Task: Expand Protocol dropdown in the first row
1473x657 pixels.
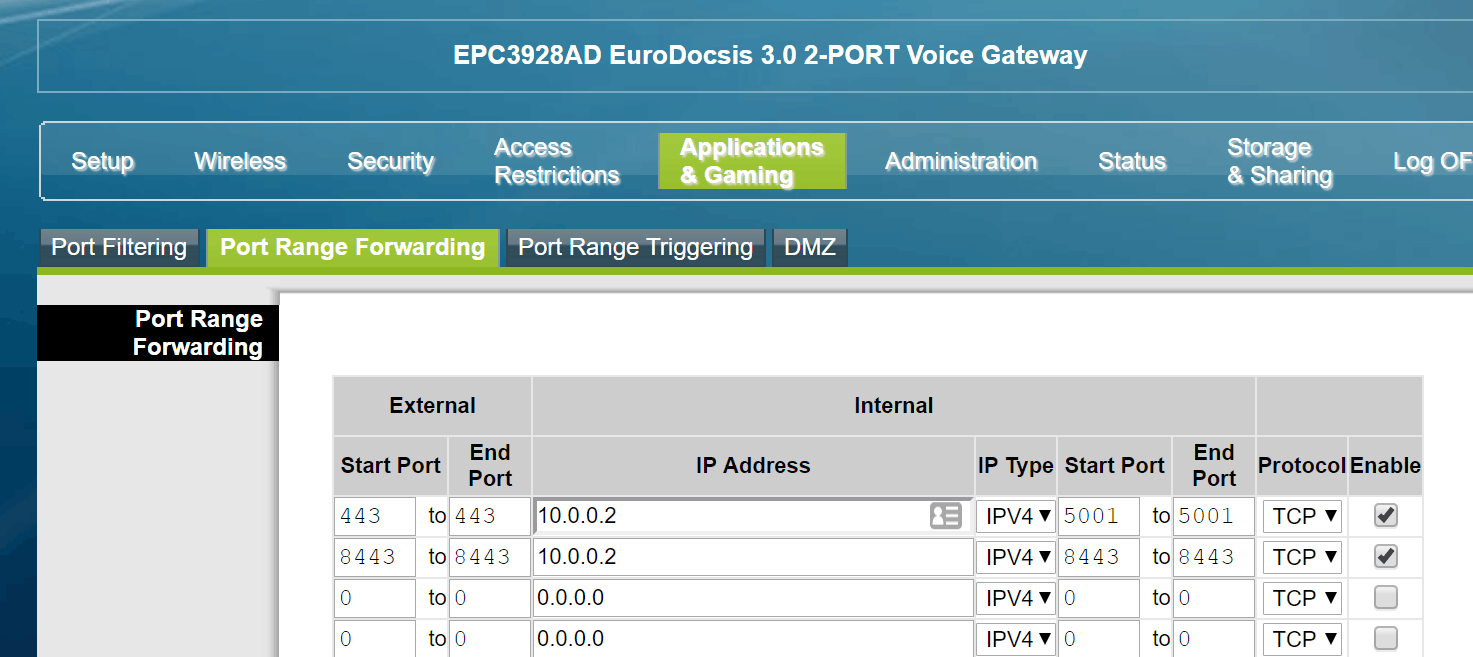Action: pos(1302,516)
